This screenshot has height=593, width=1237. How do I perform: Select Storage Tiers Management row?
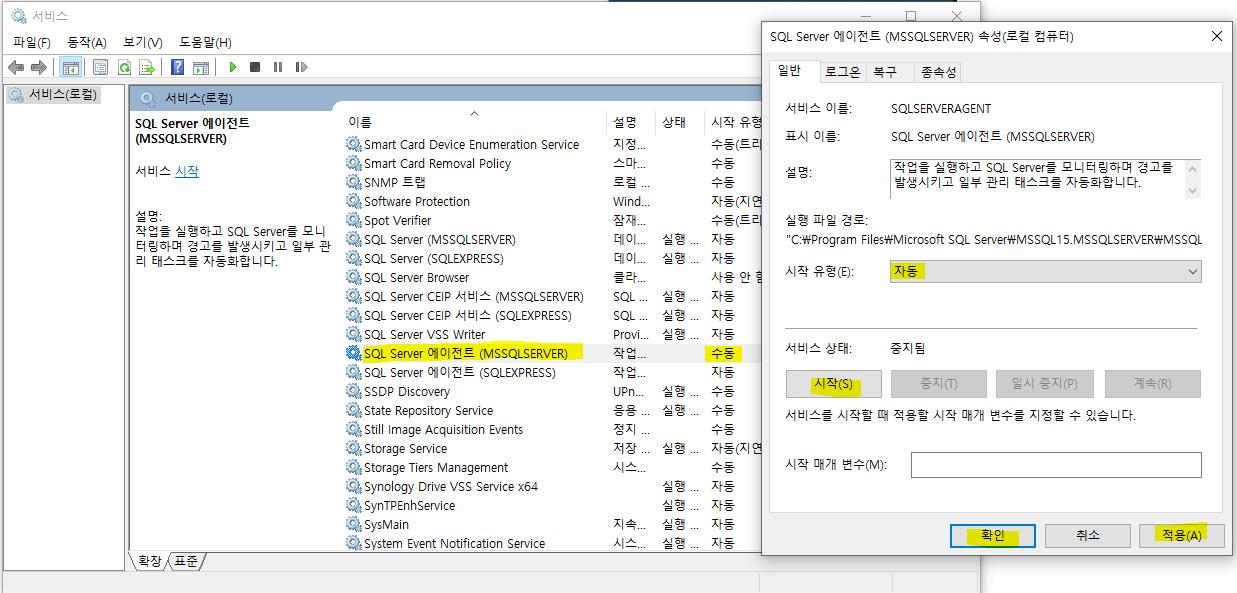tap(553, 467)
